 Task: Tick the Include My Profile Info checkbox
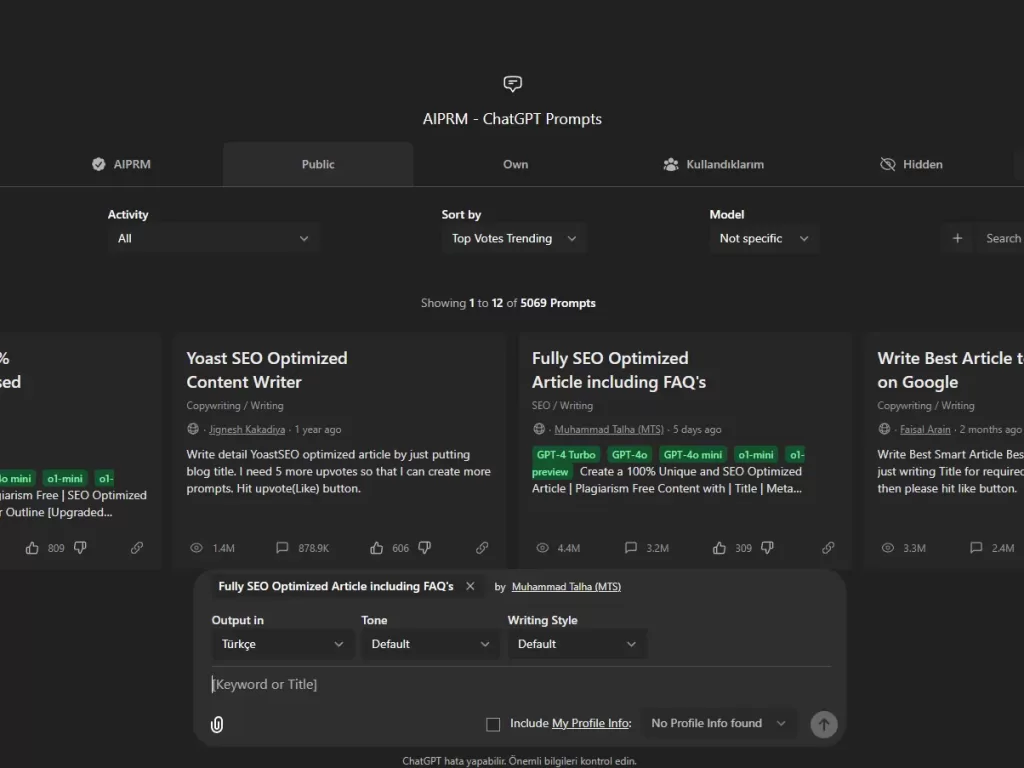[x=493, y=724]
